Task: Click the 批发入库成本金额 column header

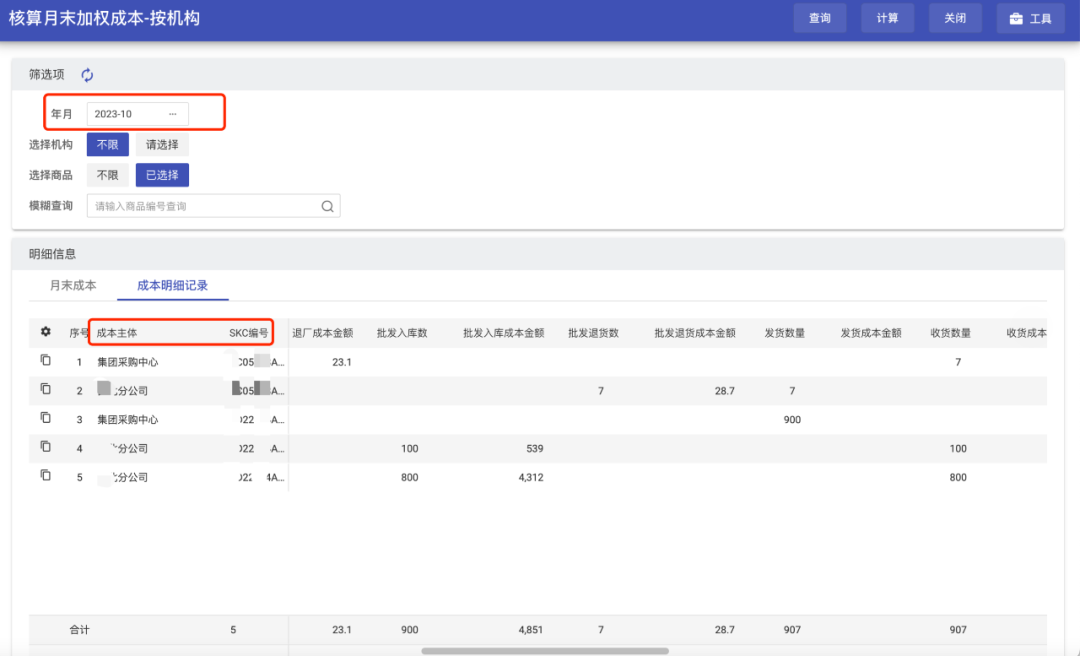Action: click(x=503, y=333)
